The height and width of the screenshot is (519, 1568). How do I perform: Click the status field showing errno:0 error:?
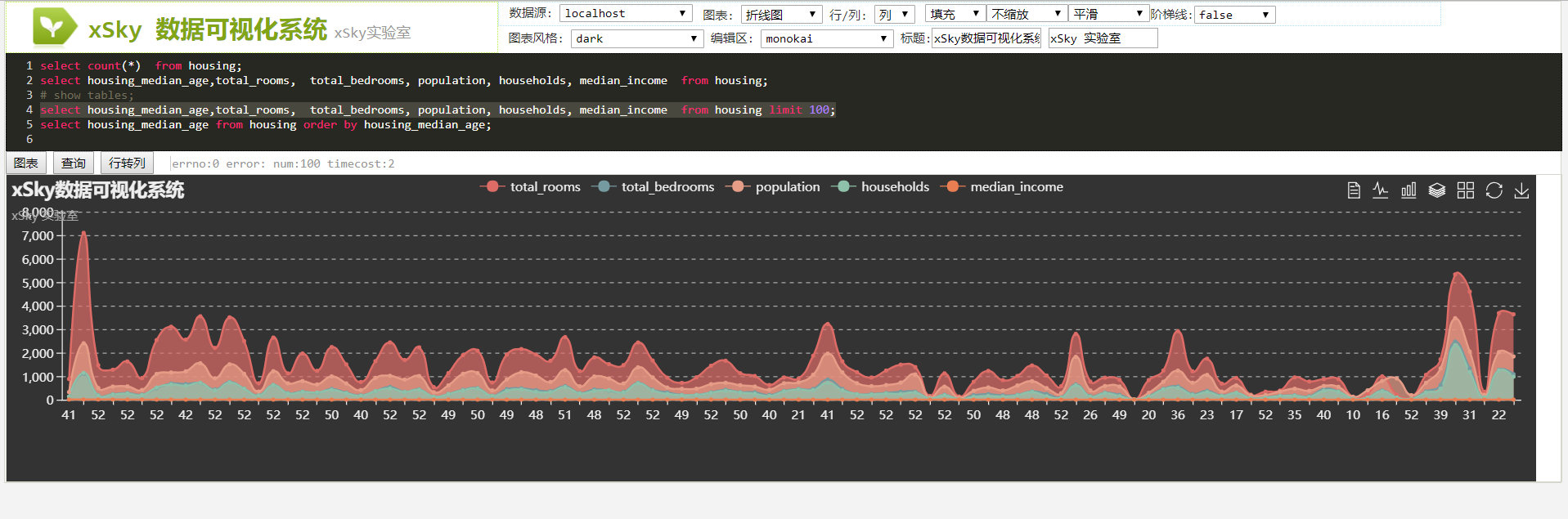(283, 163)
